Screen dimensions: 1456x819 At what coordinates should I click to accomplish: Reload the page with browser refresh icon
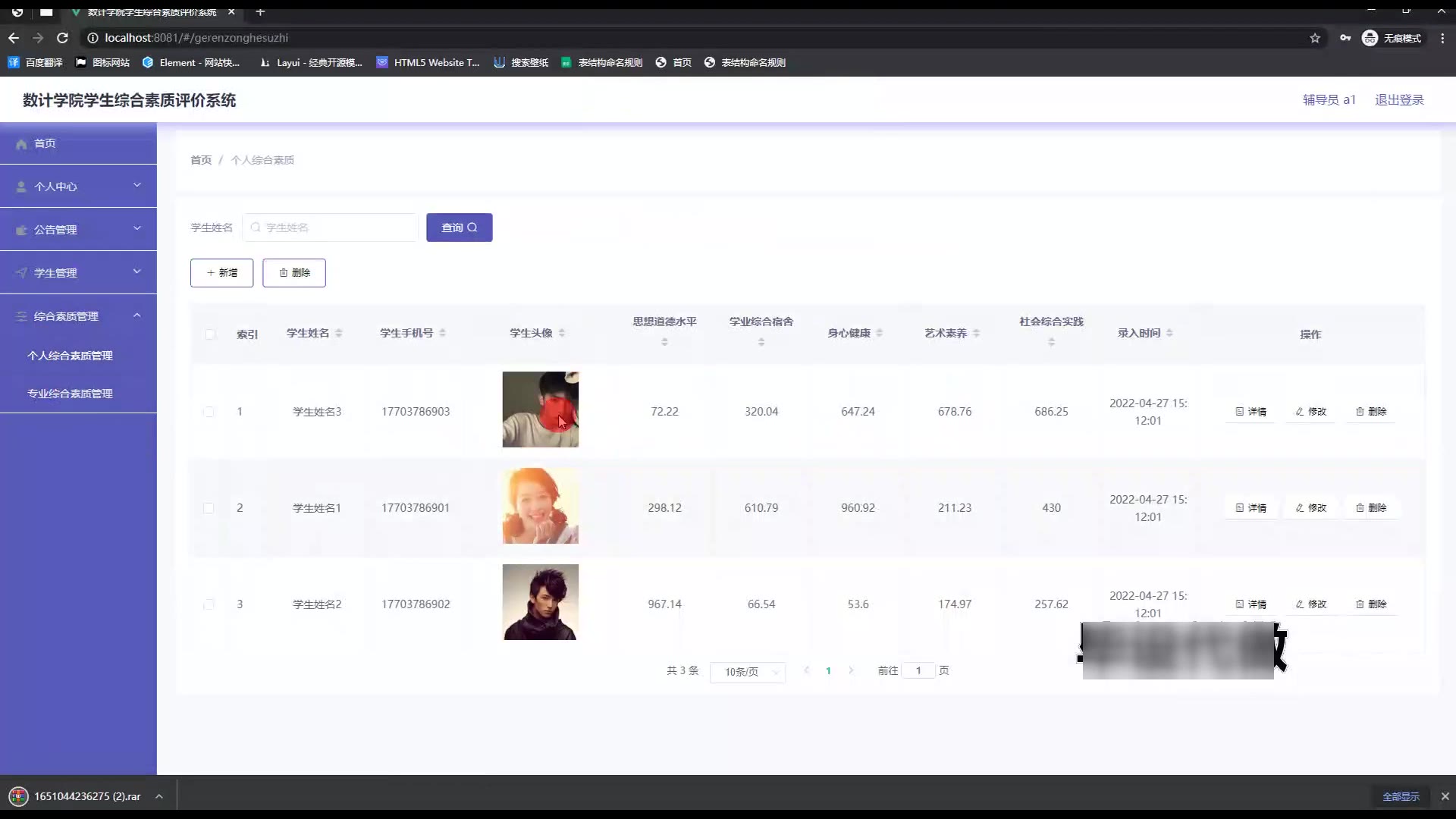coord(63,38)
